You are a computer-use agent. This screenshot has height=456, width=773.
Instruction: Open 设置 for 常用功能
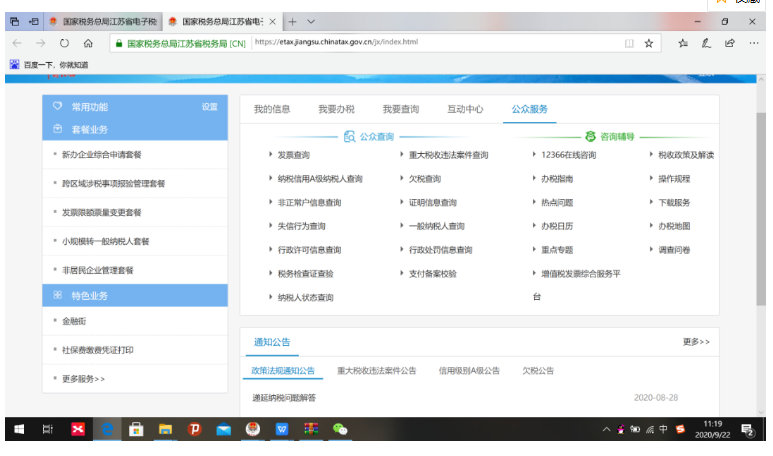click(x=210, y=106)
